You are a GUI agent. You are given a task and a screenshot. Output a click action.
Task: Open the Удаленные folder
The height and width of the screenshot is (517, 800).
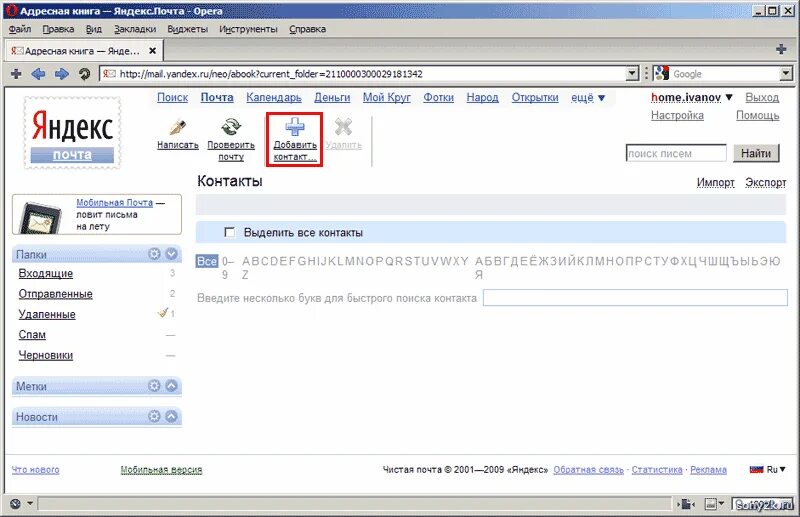pos(47,314)
